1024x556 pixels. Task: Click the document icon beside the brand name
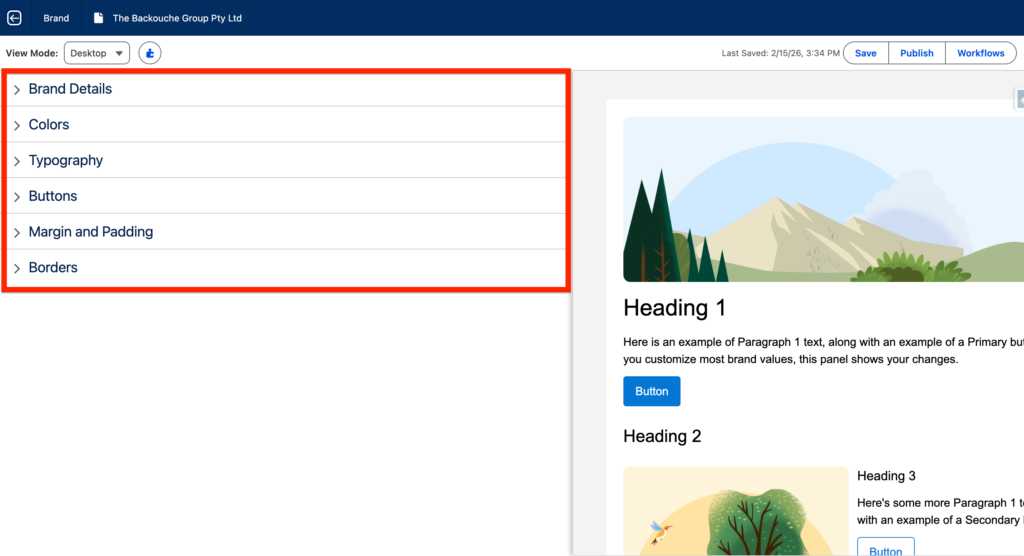98,18
